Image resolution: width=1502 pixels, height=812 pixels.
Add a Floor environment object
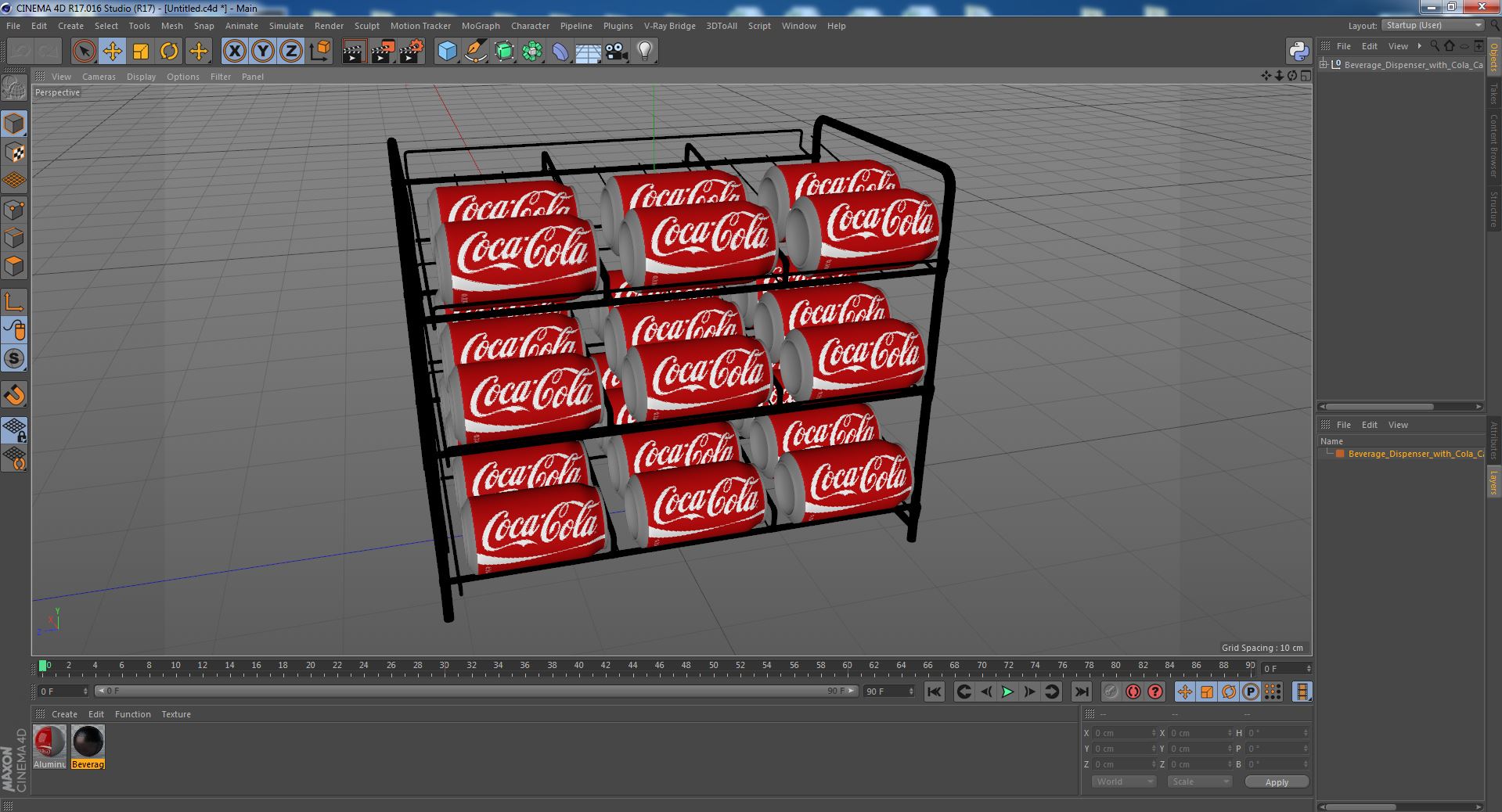coord(588,52)
